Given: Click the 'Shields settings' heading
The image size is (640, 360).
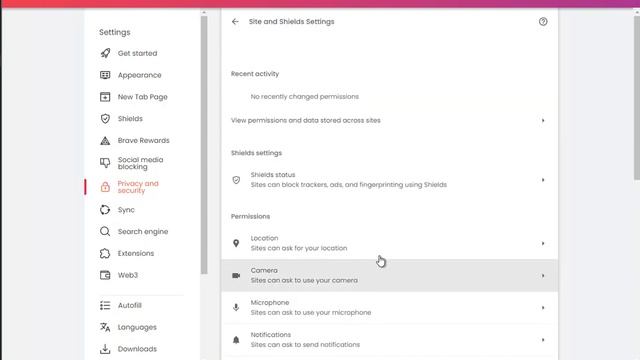Looking at the screenshot, I should (256, 153).
